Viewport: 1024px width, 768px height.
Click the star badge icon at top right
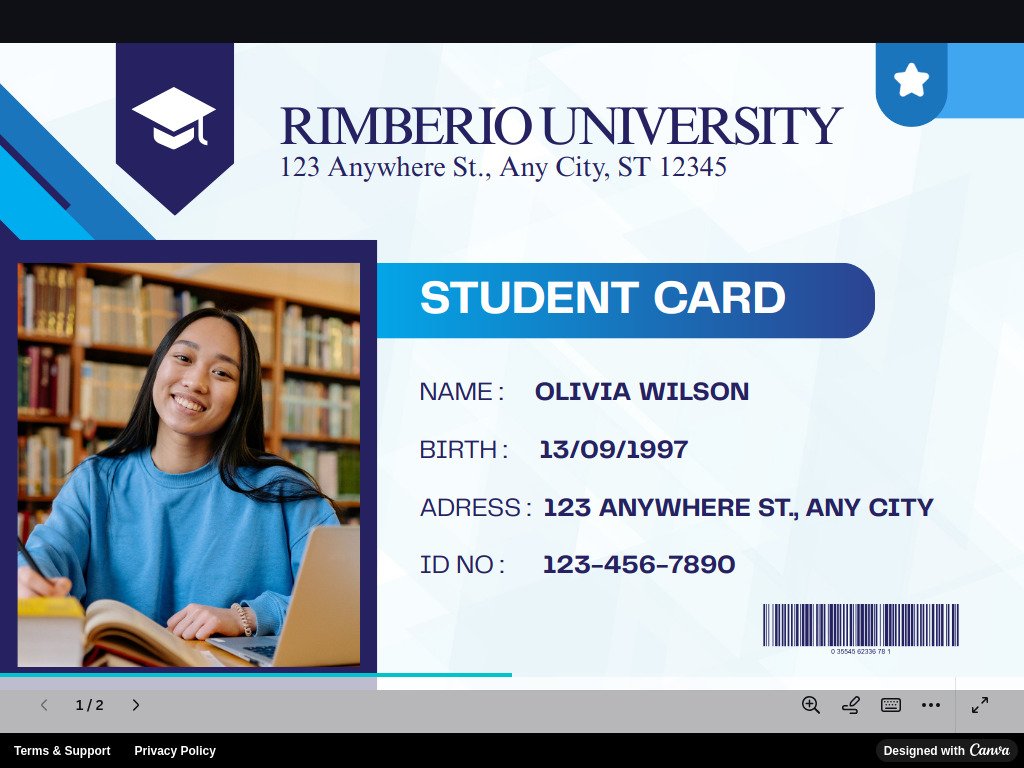click(x=911, y=80)
